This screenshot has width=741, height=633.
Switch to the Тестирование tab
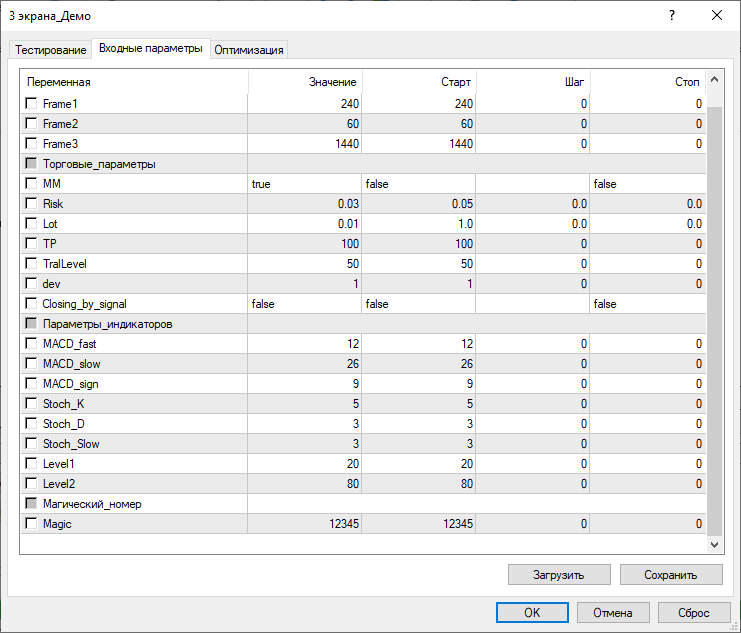click(50, 50)
